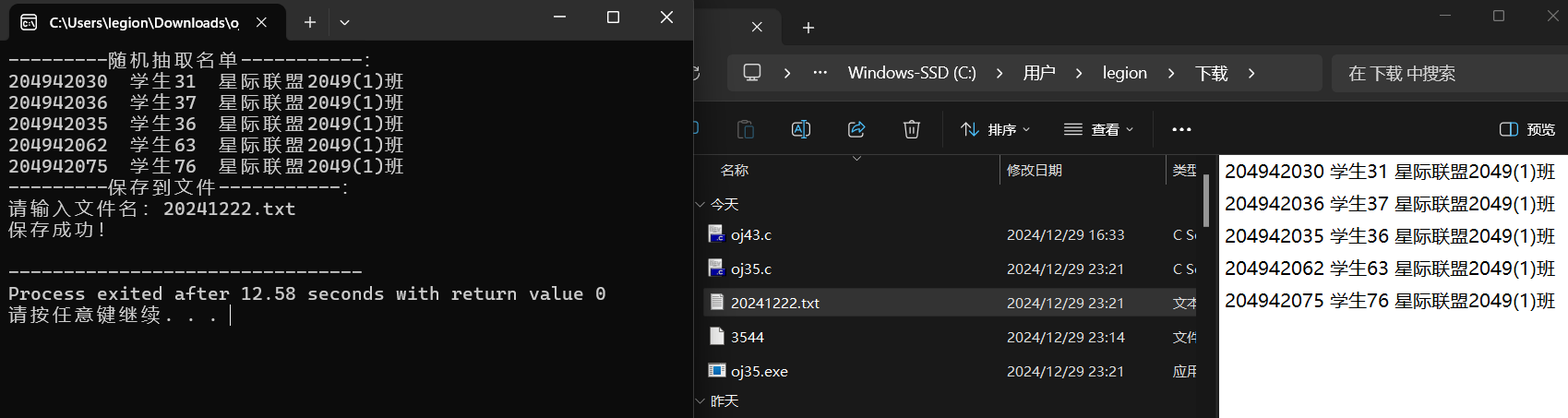
Task: Open the 排序 sort dropdown
Action: click(996, 129)
